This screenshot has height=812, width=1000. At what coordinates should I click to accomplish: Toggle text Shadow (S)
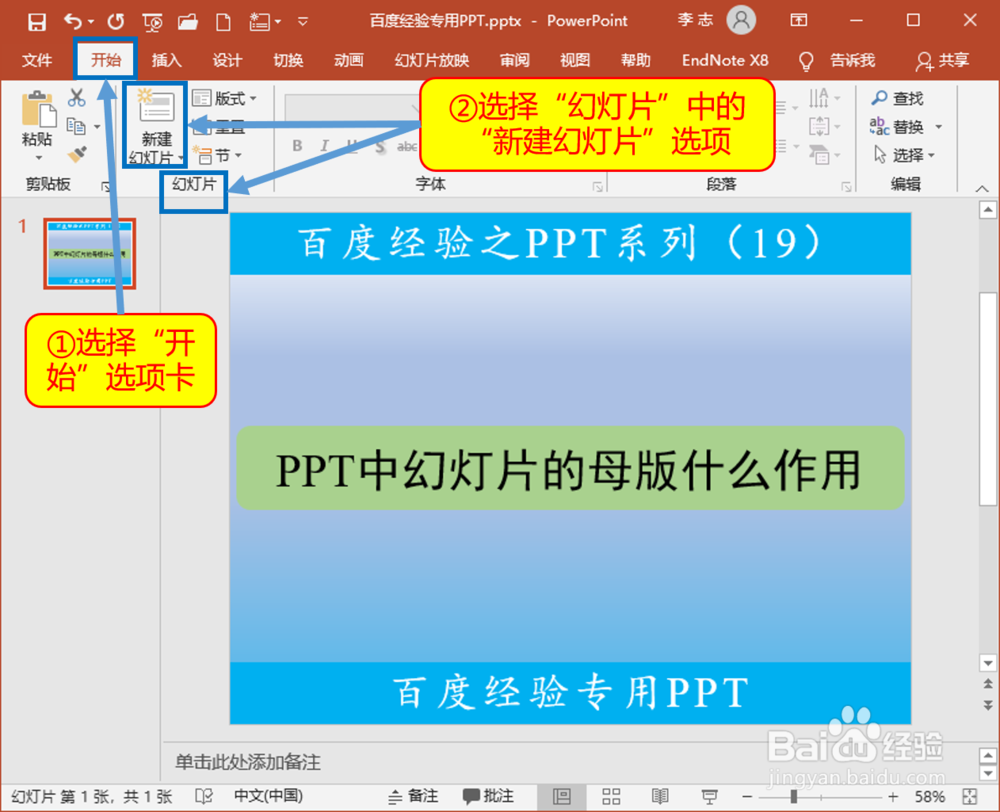click(381, 147)
